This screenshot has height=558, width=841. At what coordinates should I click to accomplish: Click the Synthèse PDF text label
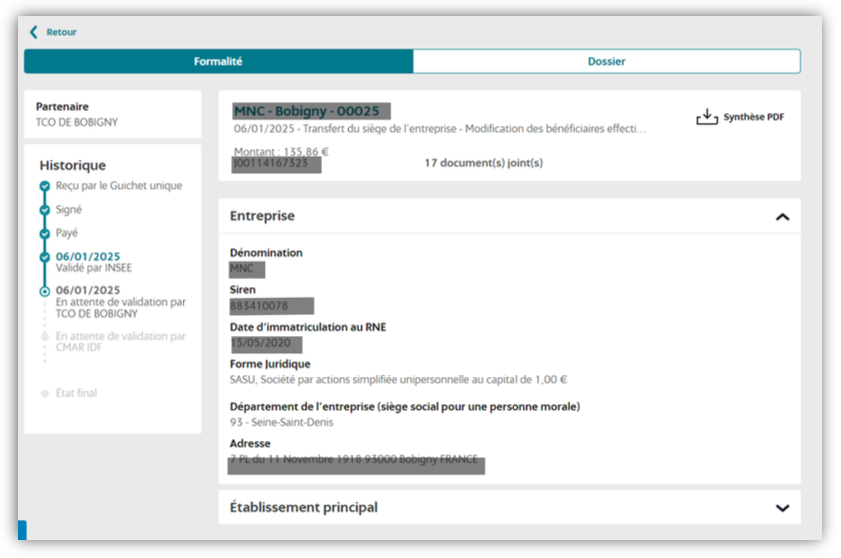(754, 117)
